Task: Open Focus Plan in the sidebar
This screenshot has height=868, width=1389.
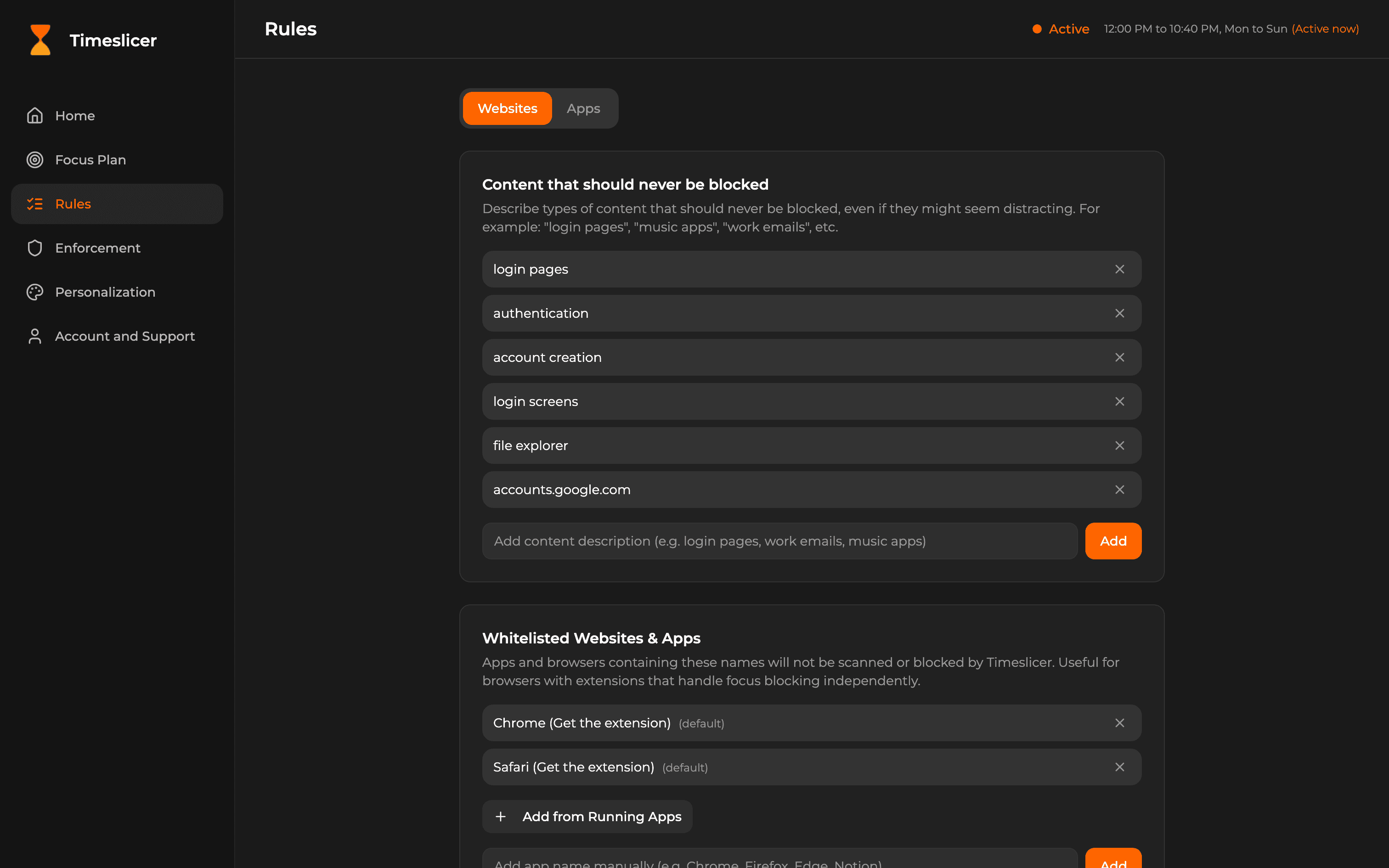Action: pos(117,160)
